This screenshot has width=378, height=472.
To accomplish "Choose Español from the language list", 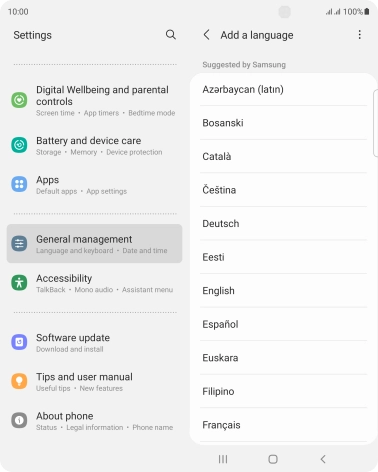I will pos(283,324).
